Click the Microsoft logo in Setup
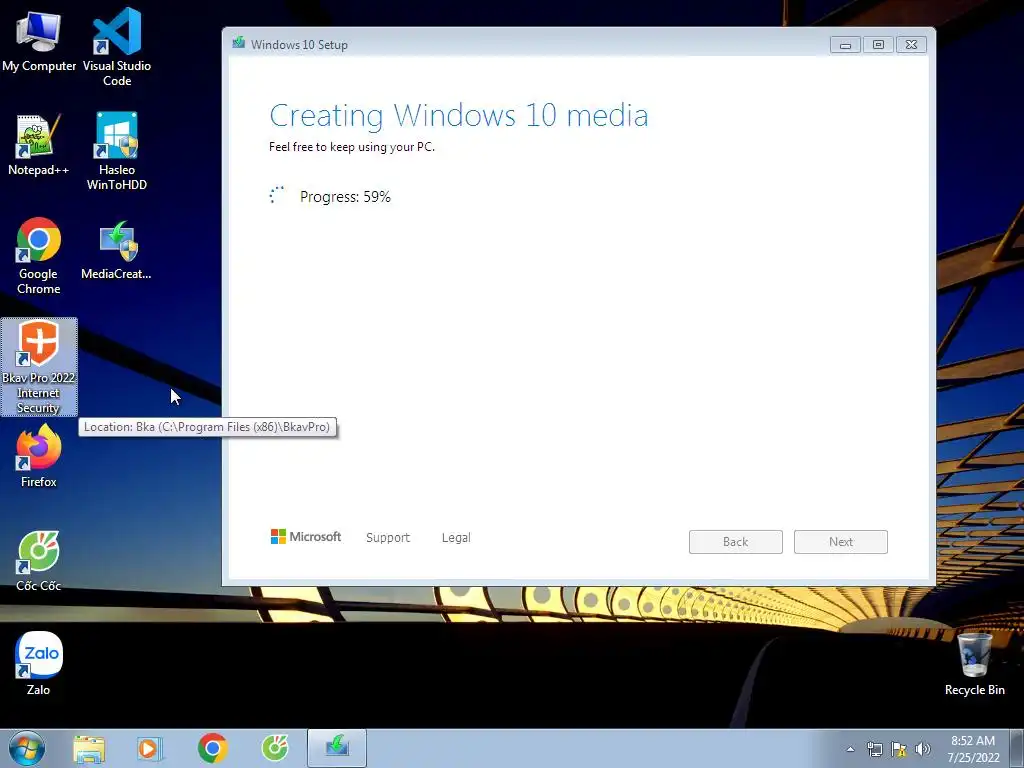1024x768 pixels. 306,537
